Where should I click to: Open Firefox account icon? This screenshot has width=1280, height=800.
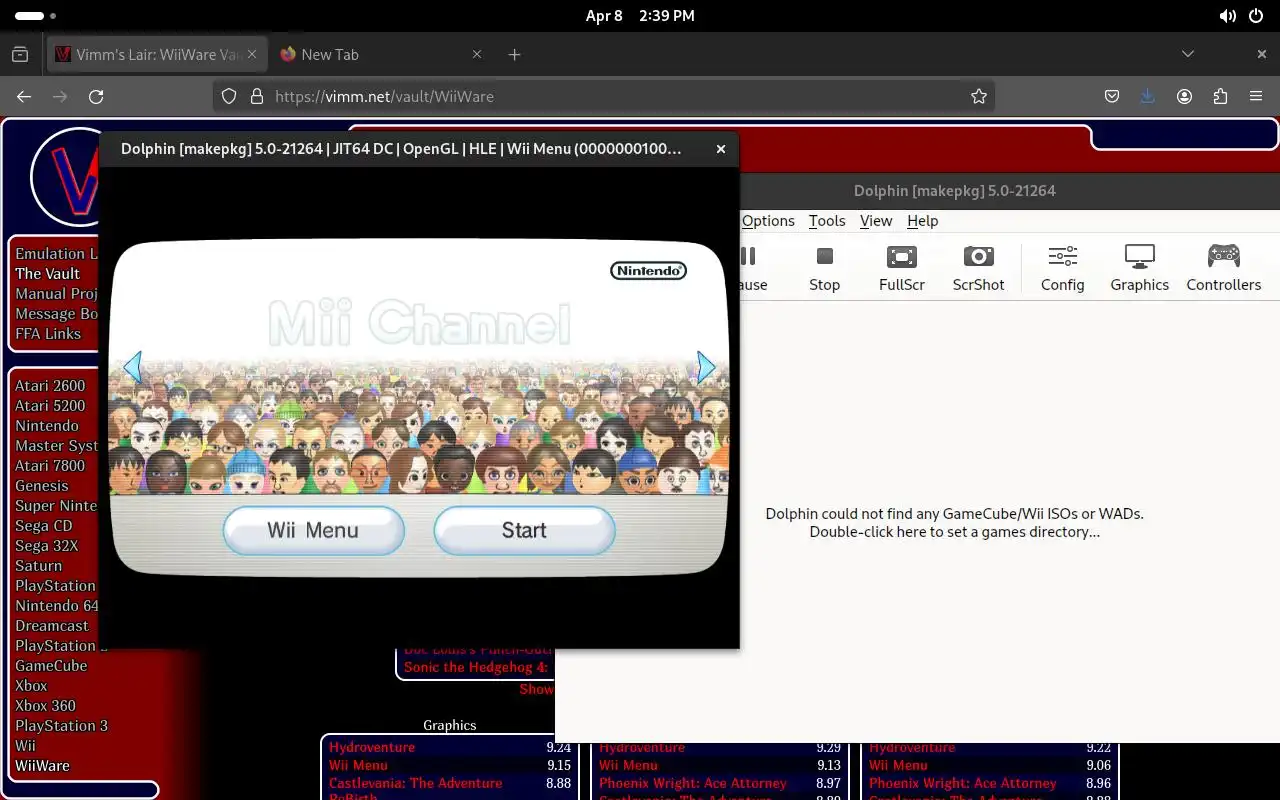(1184, 97)
